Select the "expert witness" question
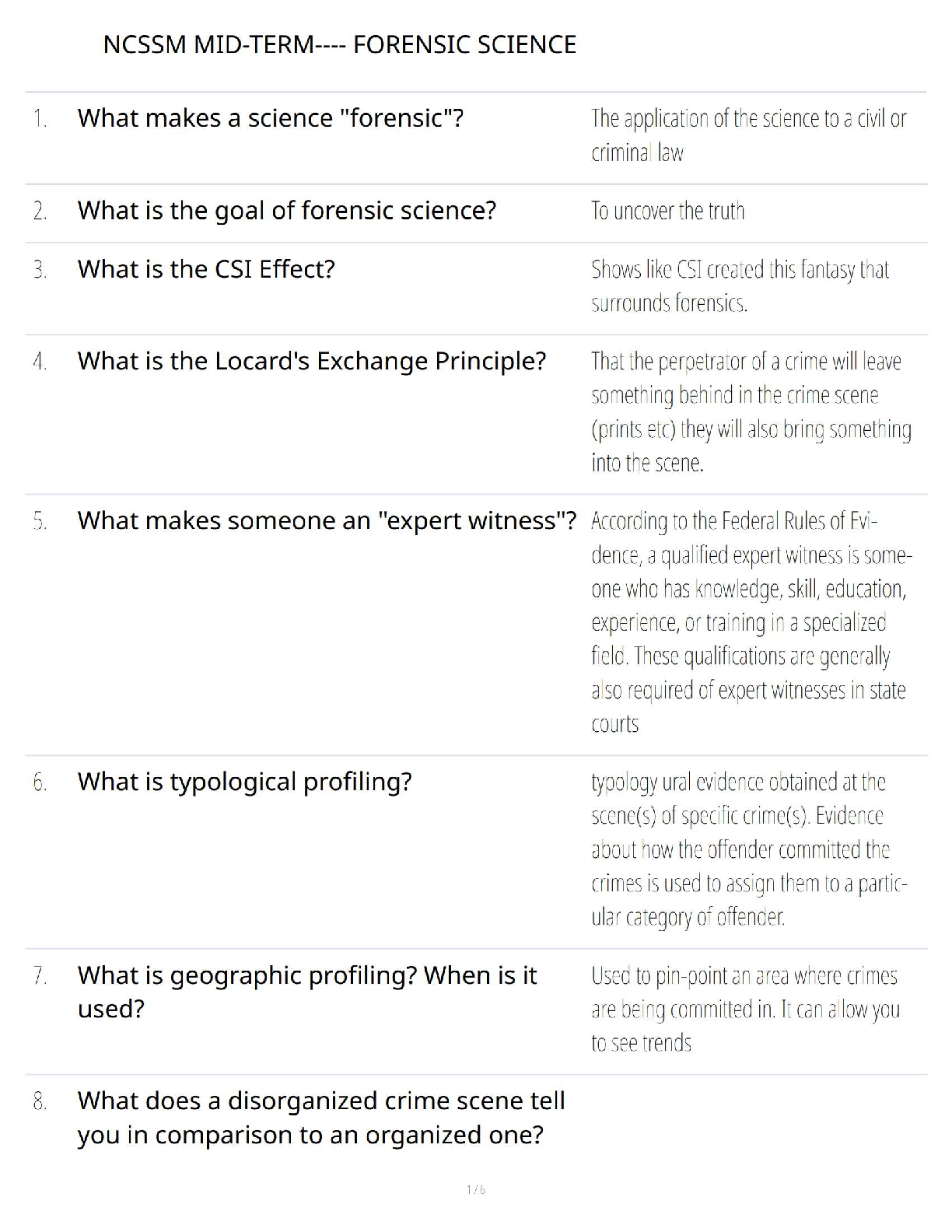952x1232 pixels. point(327,520)
